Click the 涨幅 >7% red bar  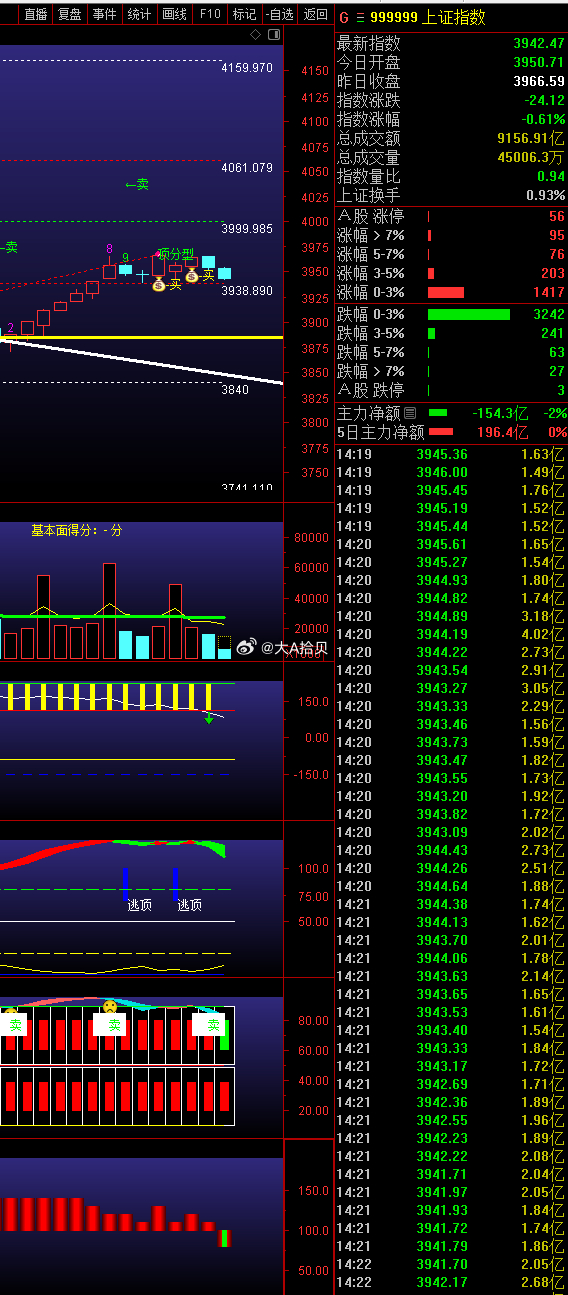430,236
